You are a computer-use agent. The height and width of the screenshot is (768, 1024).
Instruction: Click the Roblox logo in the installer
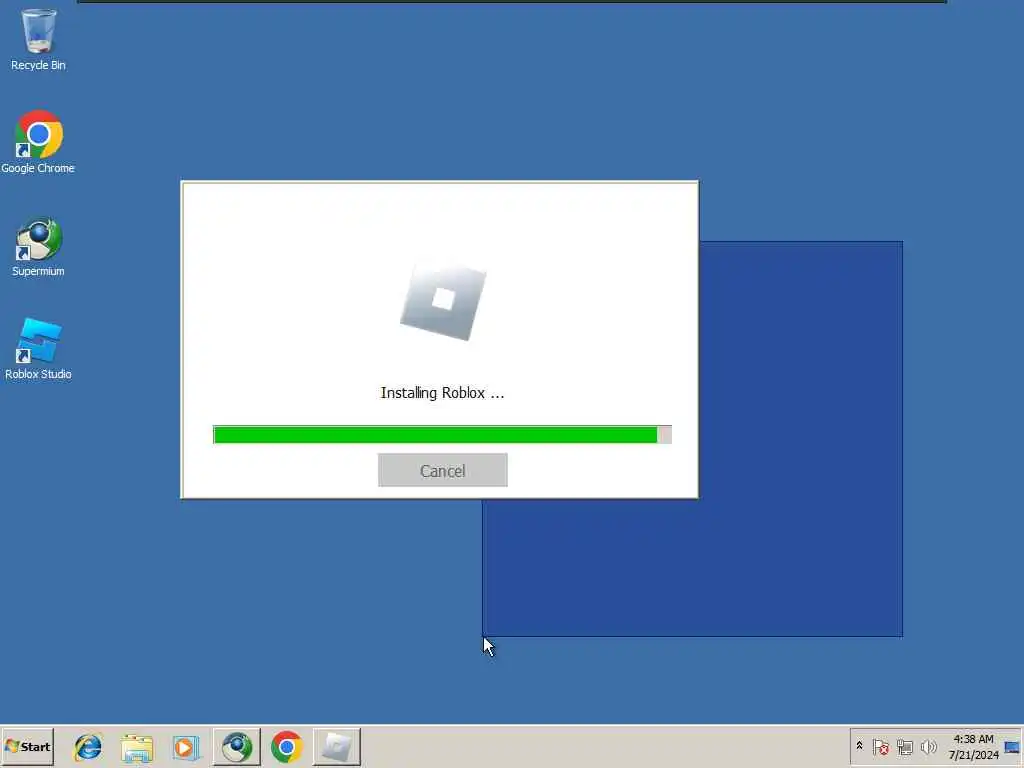pos(443,300)
